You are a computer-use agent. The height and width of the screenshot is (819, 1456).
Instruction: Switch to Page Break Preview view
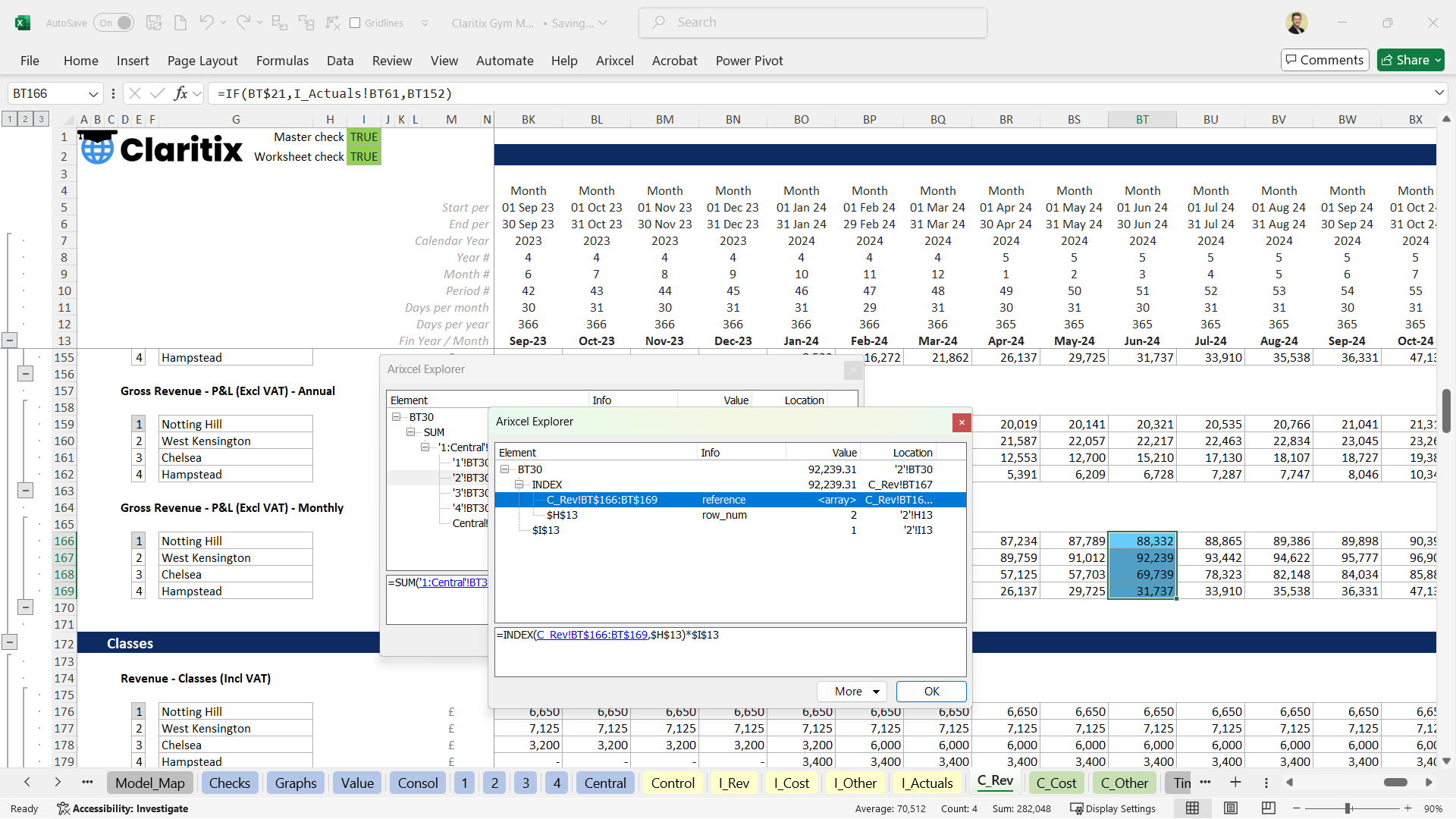click(1268, 808)
